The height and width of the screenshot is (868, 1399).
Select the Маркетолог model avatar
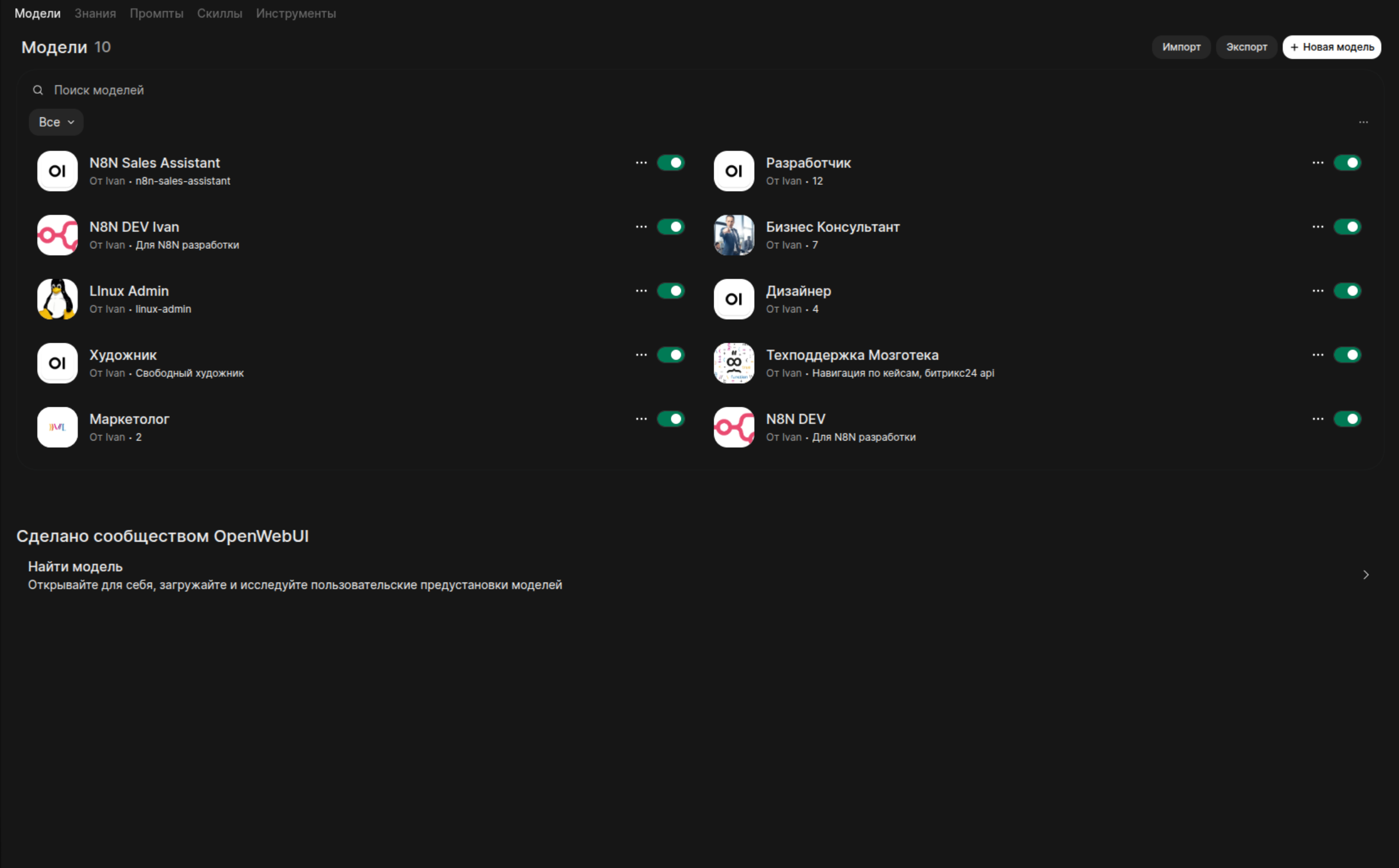point(57,427)
